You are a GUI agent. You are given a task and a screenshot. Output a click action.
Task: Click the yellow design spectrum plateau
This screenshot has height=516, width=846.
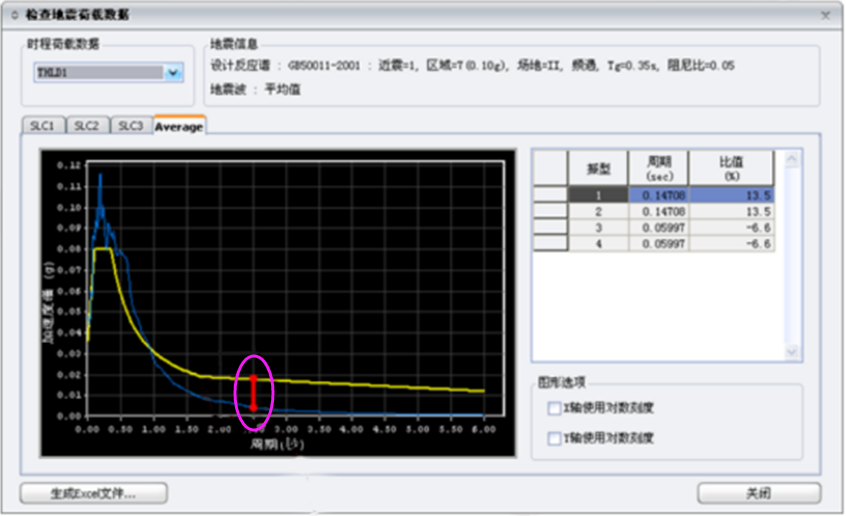[103, 248]
